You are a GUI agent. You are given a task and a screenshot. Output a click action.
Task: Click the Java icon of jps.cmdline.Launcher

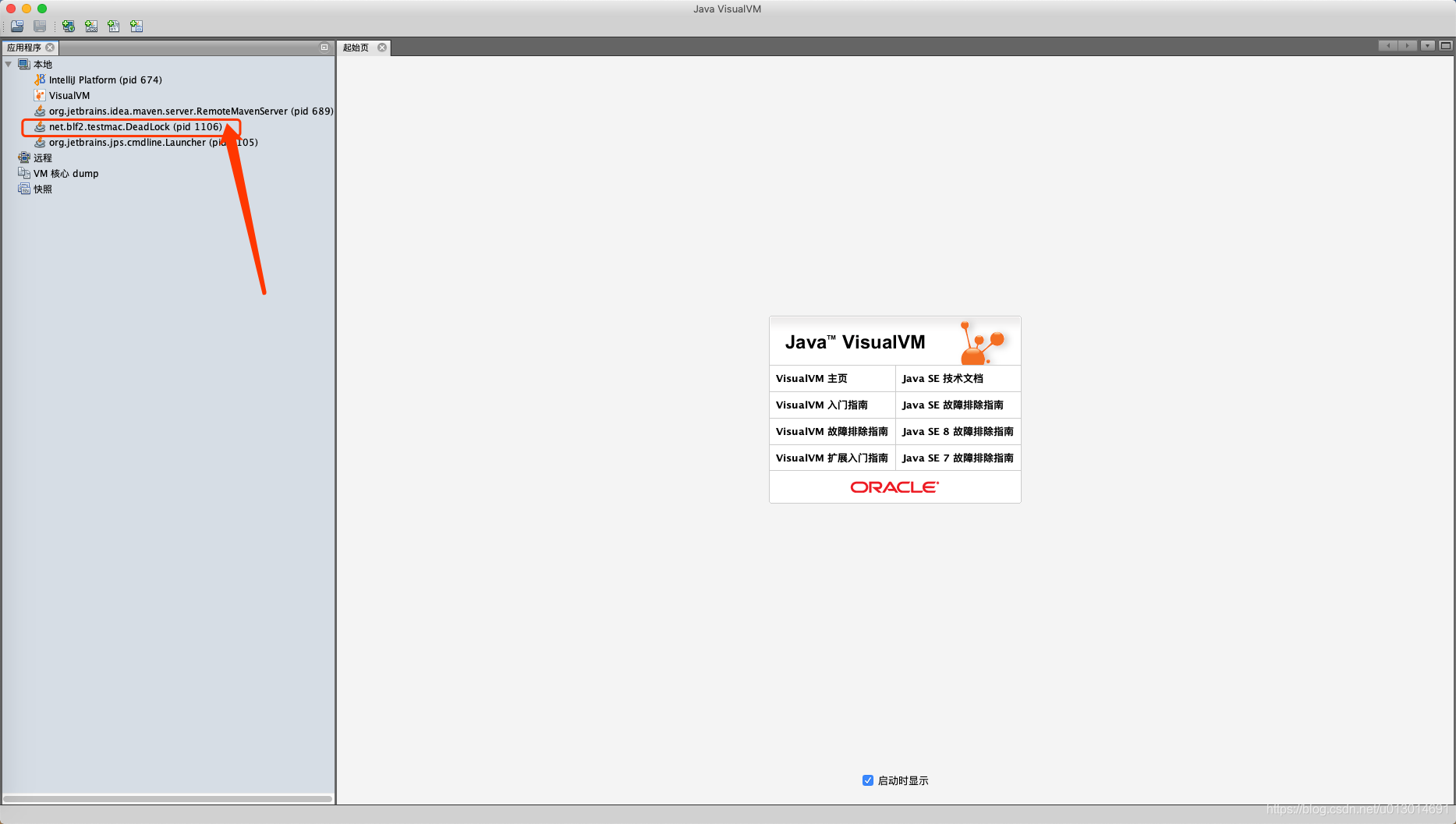[x=40, y=142]
